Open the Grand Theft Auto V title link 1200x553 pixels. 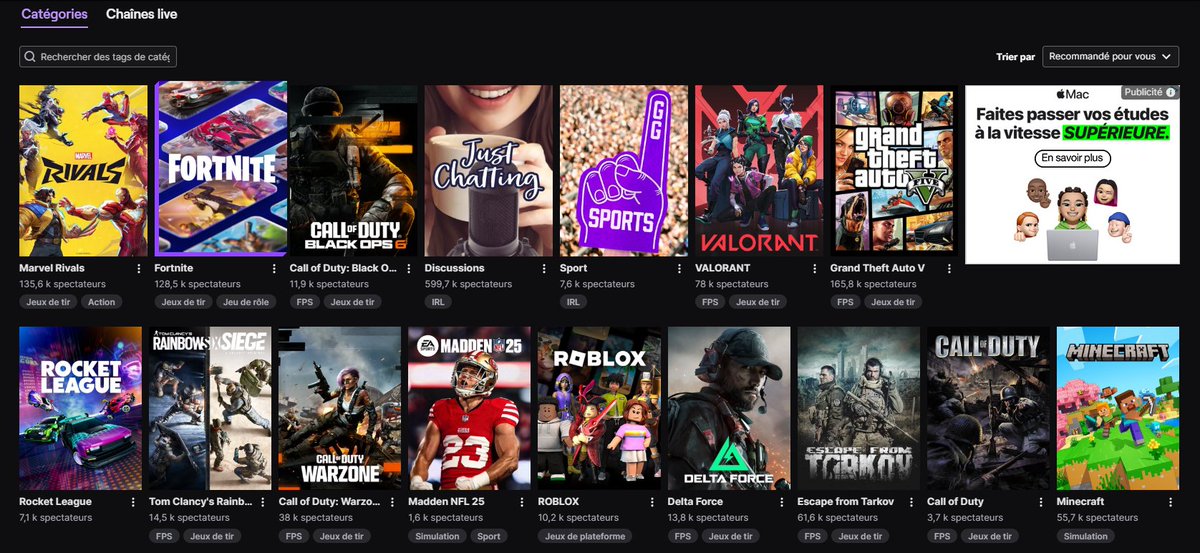(x=877, y=268)
